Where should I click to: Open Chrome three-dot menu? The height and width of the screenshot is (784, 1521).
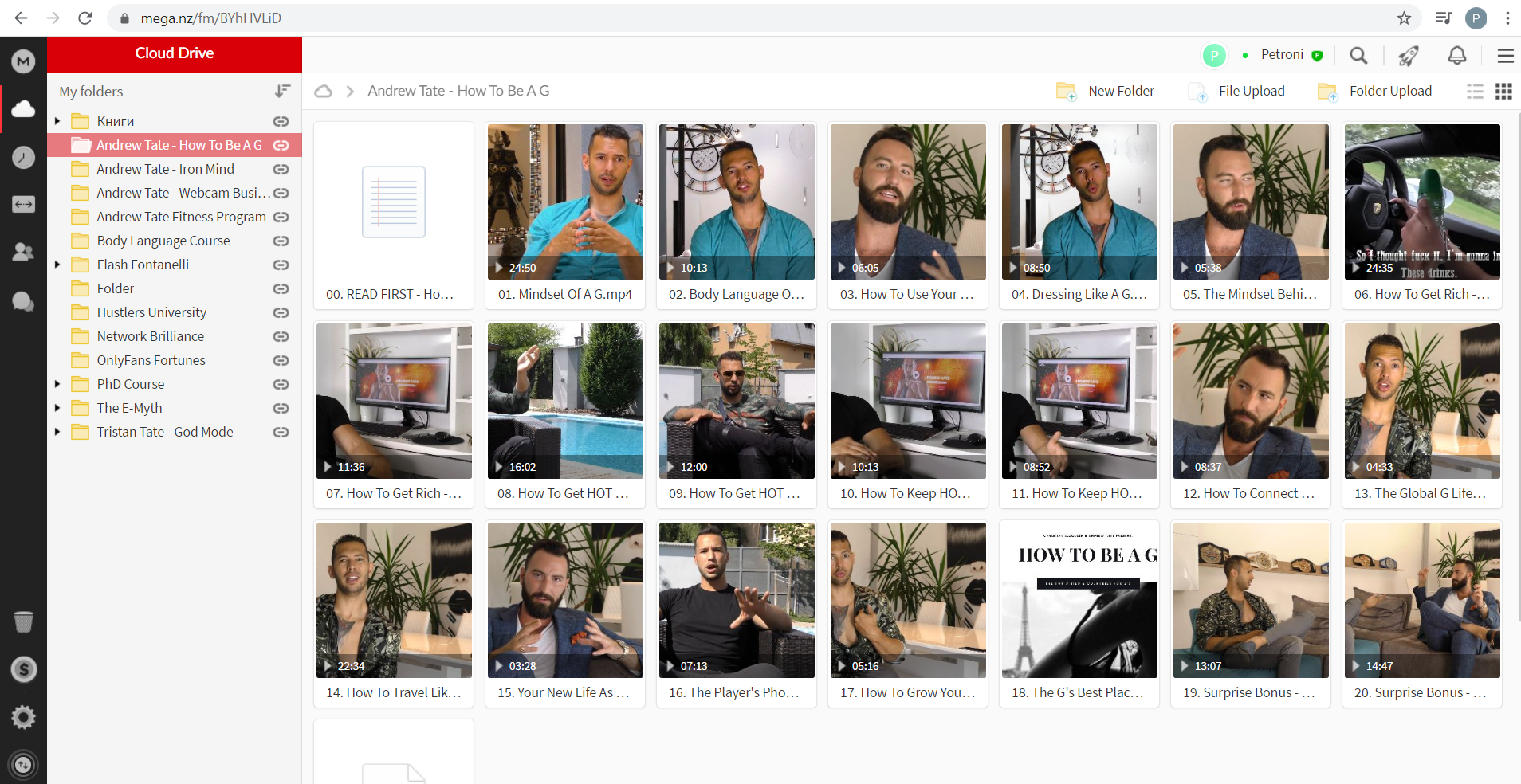click(1507, 18)
